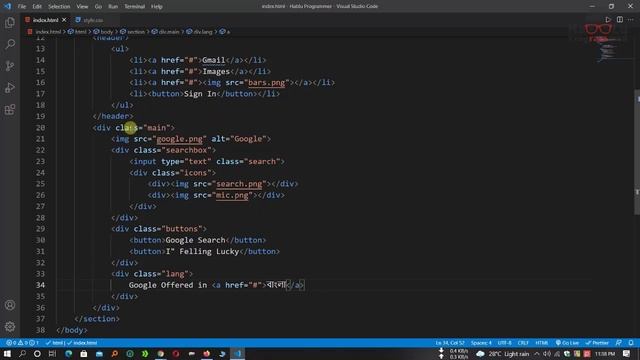The width and height of the screenshot is (640, 360).
Task: Click the bars.png link on line 16
Action: pos(267,82)
